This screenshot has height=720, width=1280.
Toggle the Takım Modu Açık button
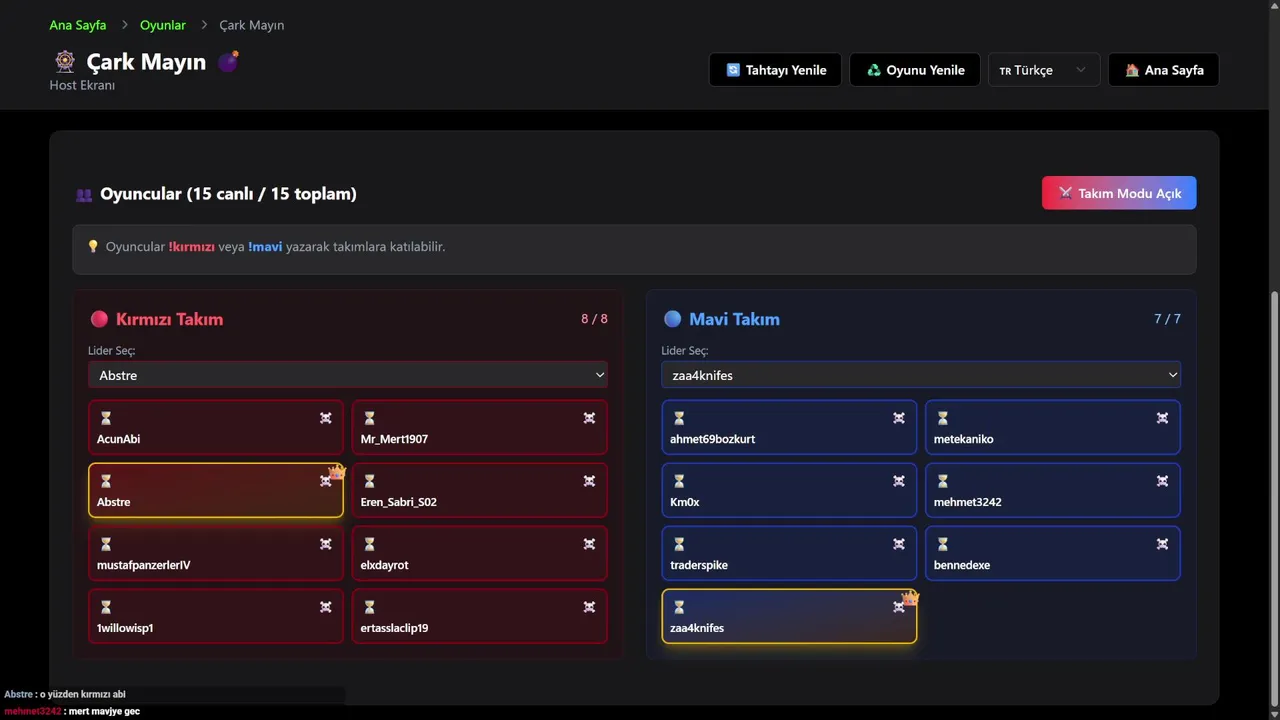[x=1118, y=193]
